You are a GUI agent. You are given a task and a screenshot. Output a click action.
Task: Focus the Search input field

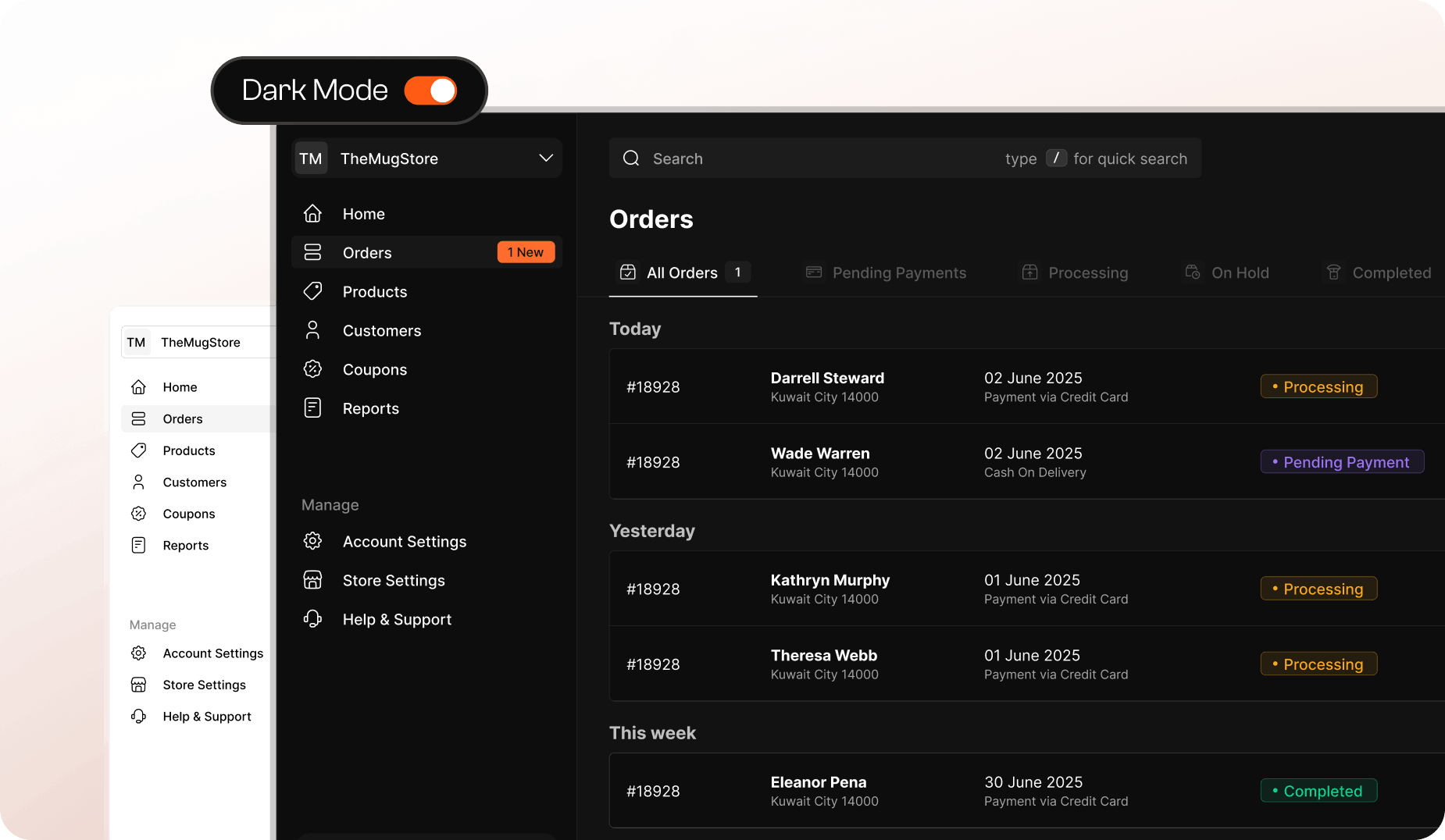point(905,158)
